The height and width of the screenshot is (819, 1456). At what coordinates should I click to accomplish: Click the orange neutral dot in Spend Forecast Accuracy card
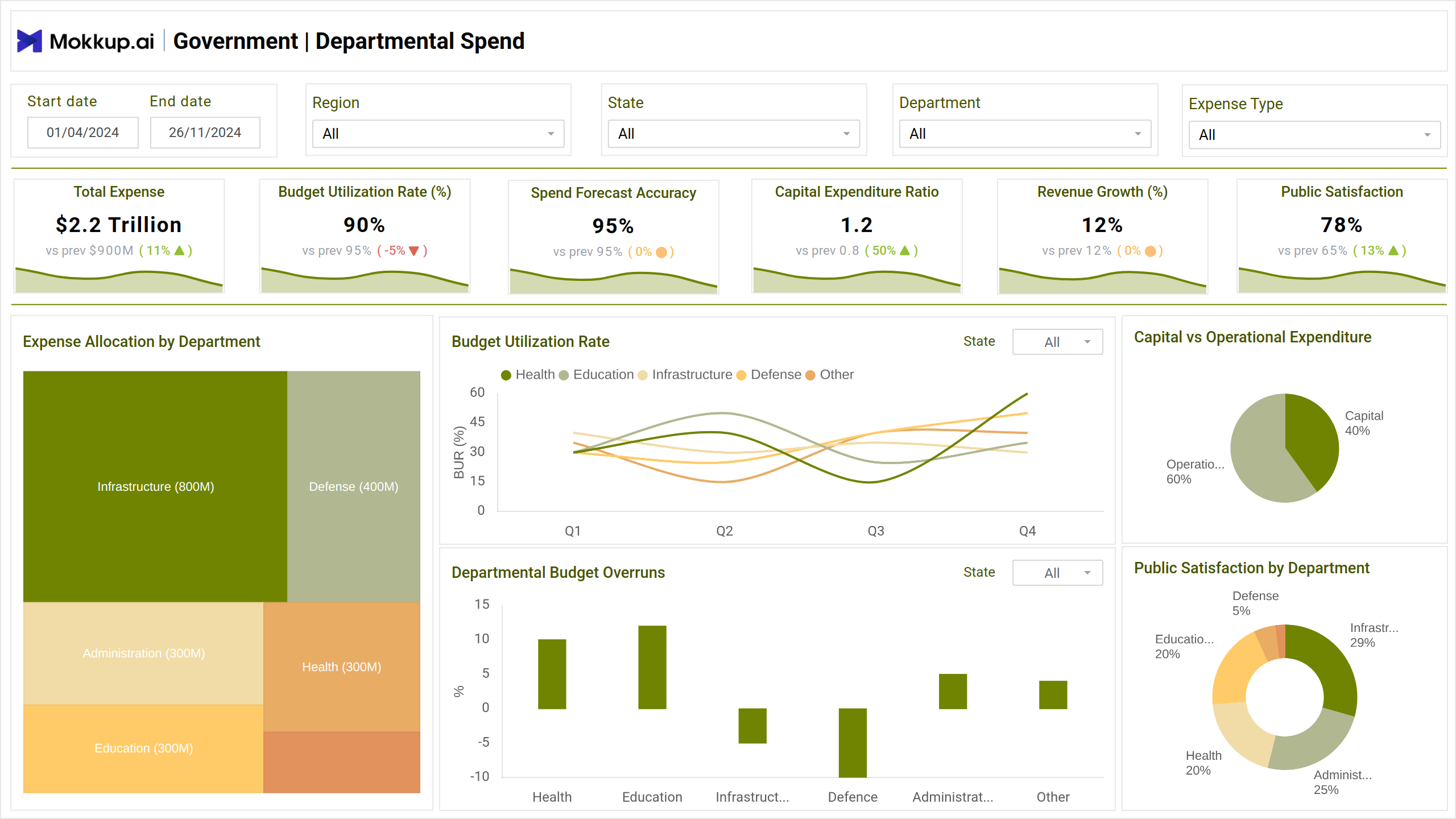point(661,252)
